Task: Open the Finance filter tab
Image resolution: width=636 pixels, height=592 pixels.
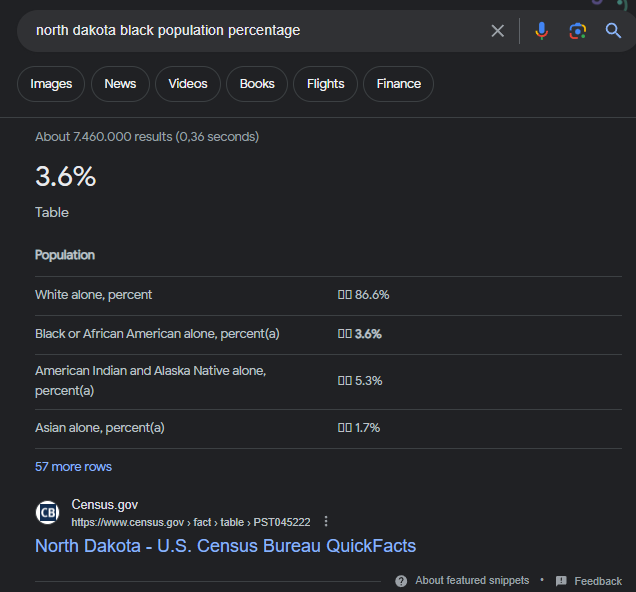Action: pos(398,84)
